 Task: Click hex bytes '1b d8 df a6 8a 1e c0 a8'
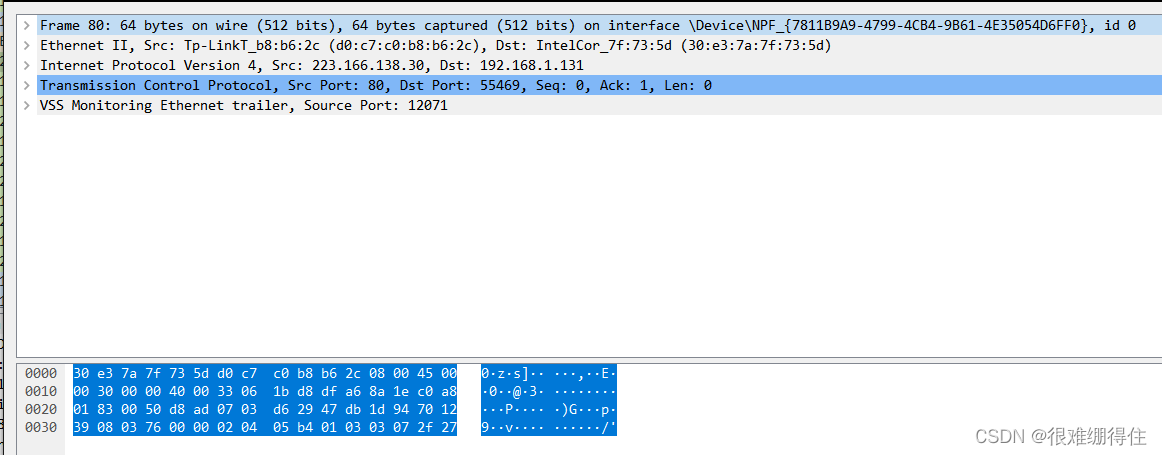point(365,391)
